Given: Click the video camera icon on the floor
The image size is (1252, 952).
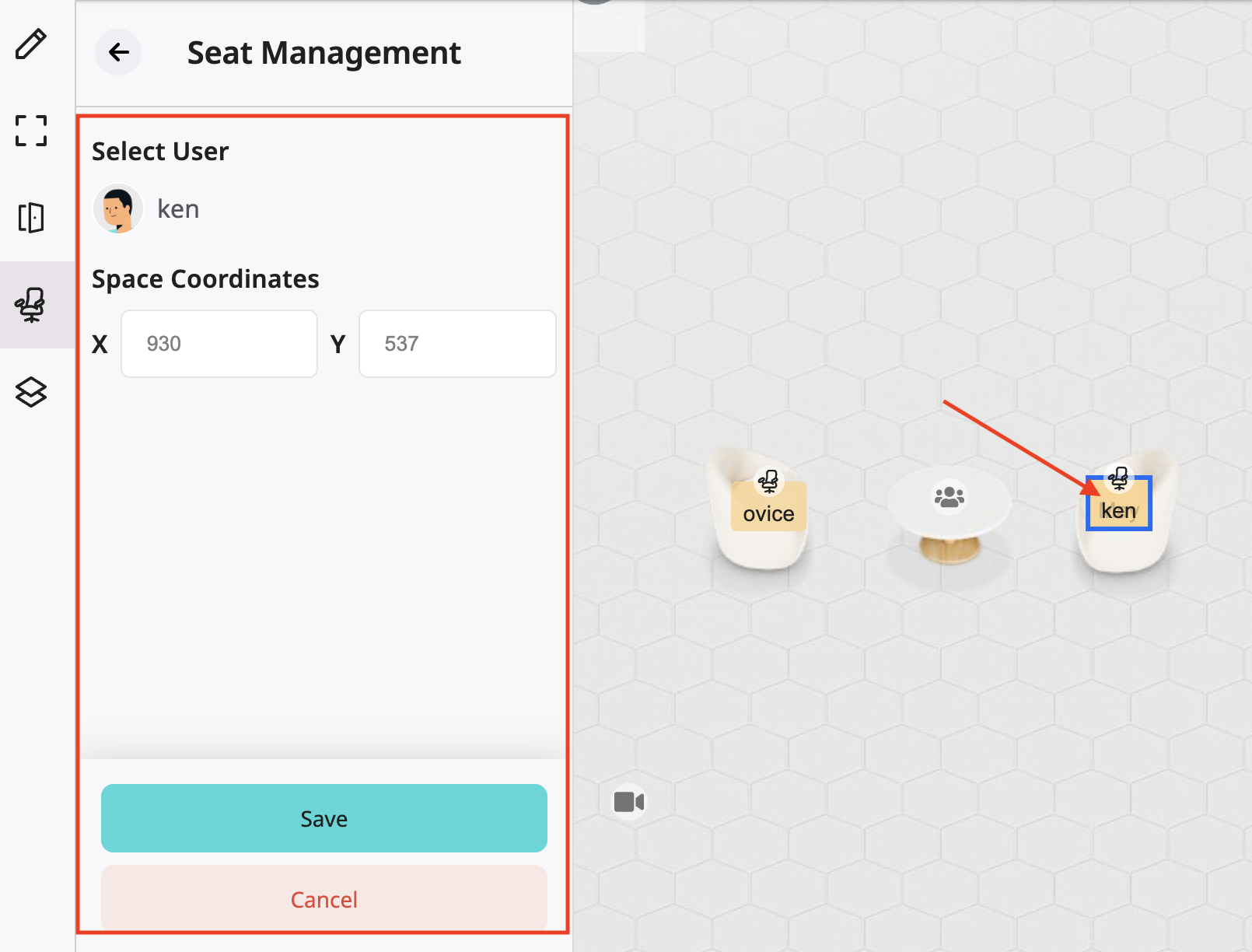Looking at the screenshot, I should tap(628, 802).
